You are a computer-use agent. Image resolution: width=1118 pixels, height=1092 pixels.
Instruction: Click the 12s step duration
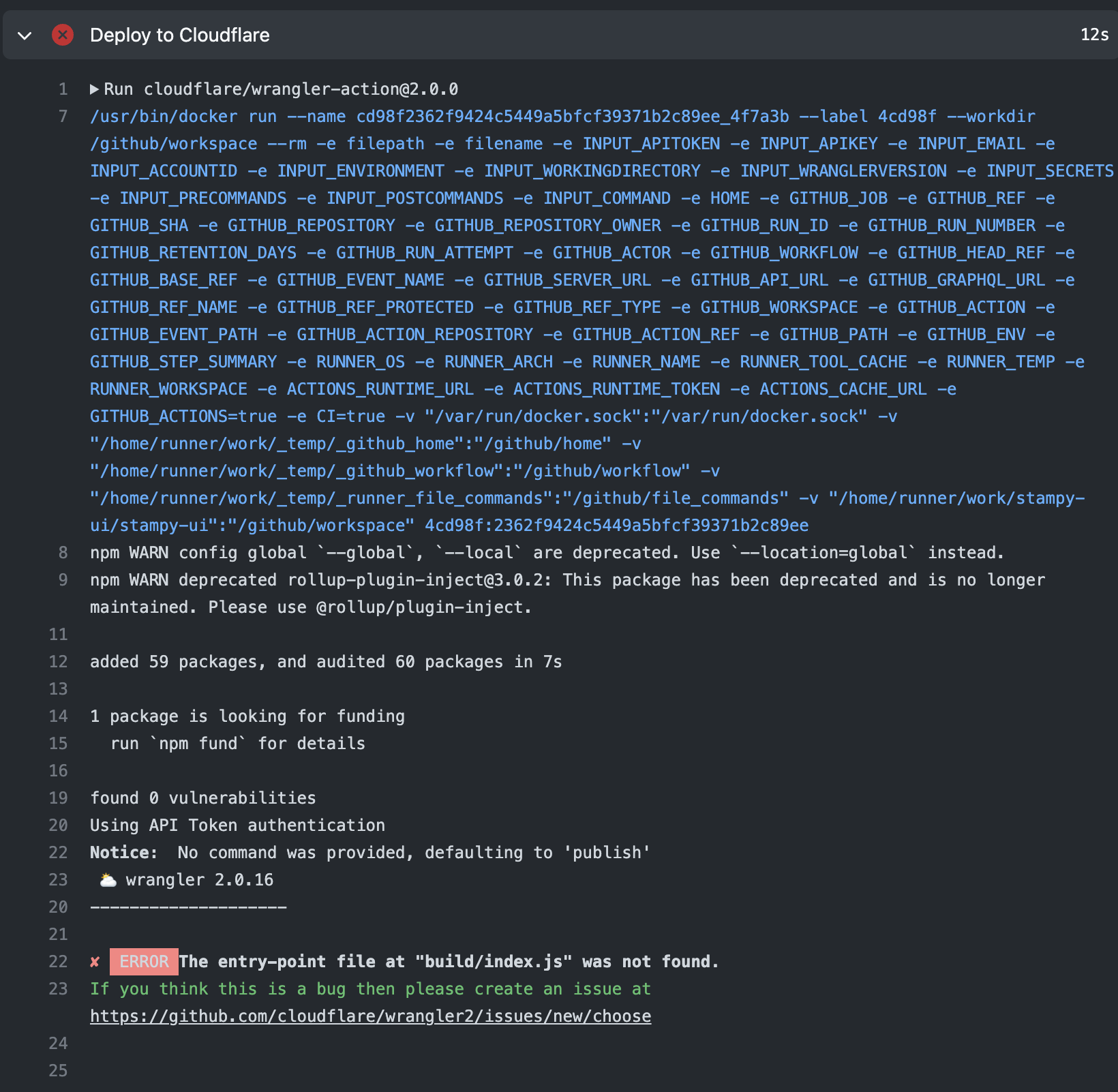tap(1094, 35)
